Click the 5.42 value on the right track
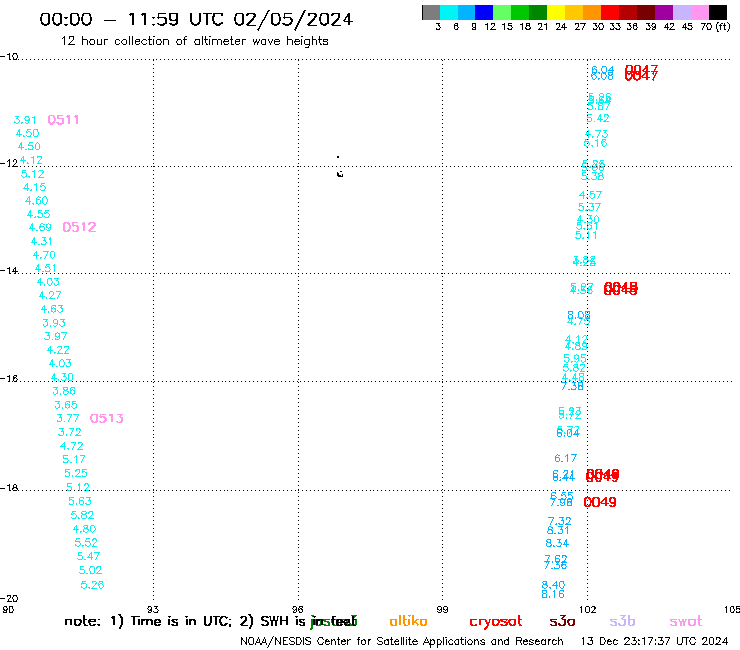This screenshot has height=650, width=740. click(598, 118)
